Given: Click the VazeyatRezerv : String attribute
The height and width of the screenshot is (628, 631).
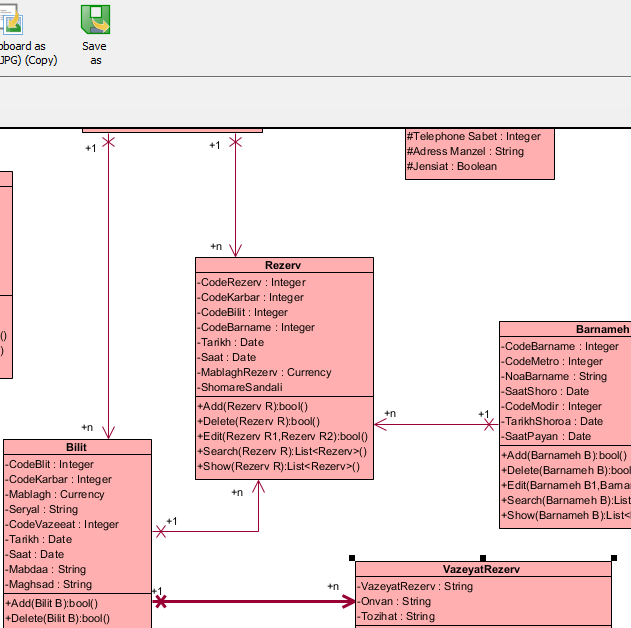Looking at the screenshot, I should pos(415,586).
